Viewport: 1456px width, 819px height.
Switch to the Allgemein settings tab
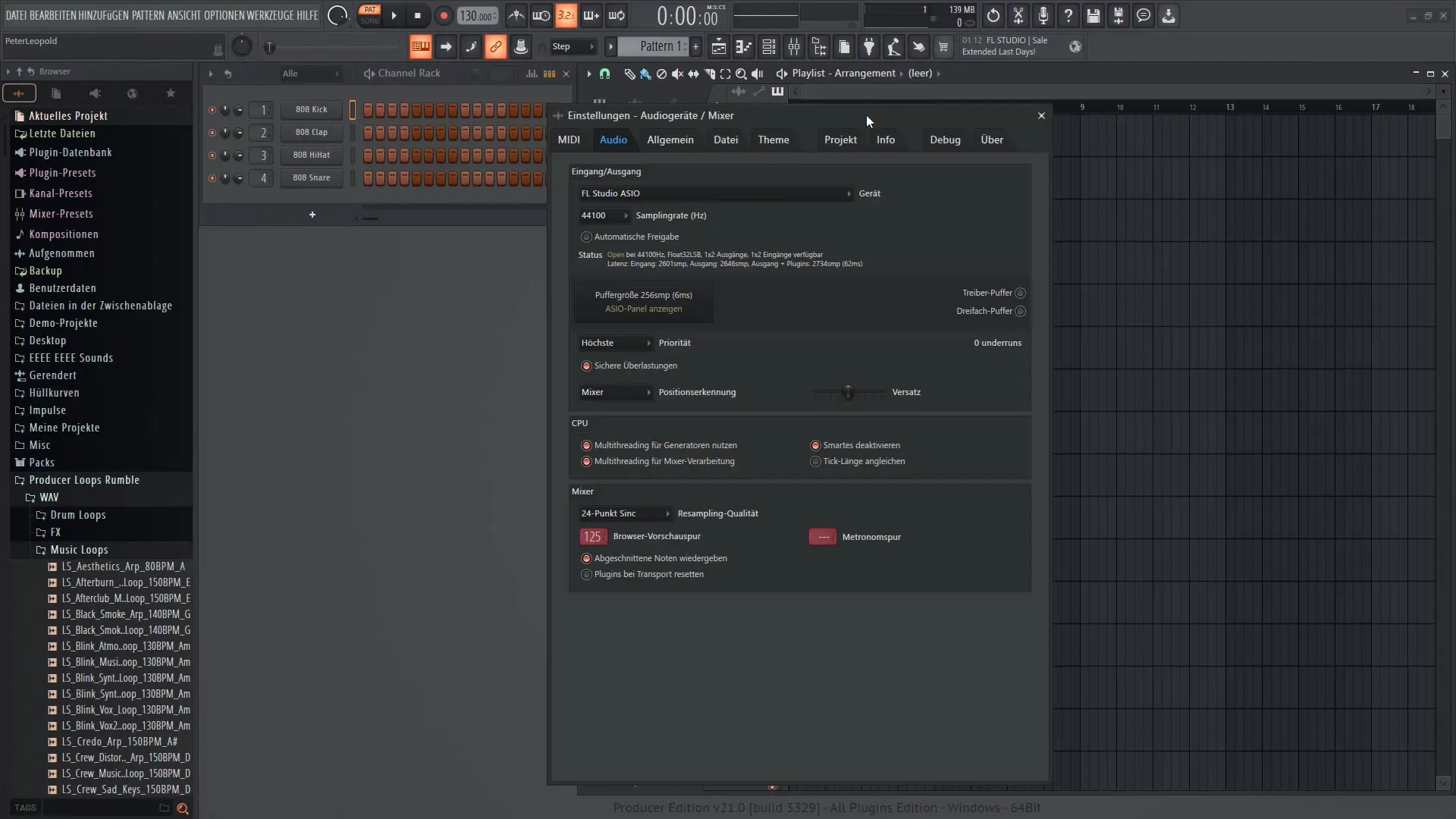click(670, 140)
